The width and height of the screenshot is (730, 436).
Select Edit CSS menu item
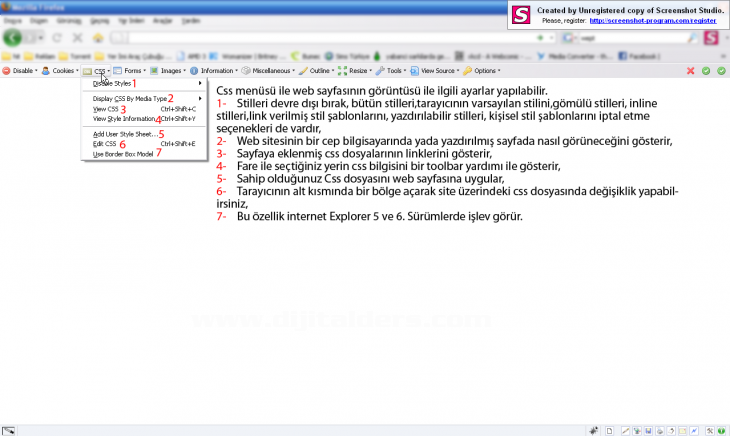[104, 144]
